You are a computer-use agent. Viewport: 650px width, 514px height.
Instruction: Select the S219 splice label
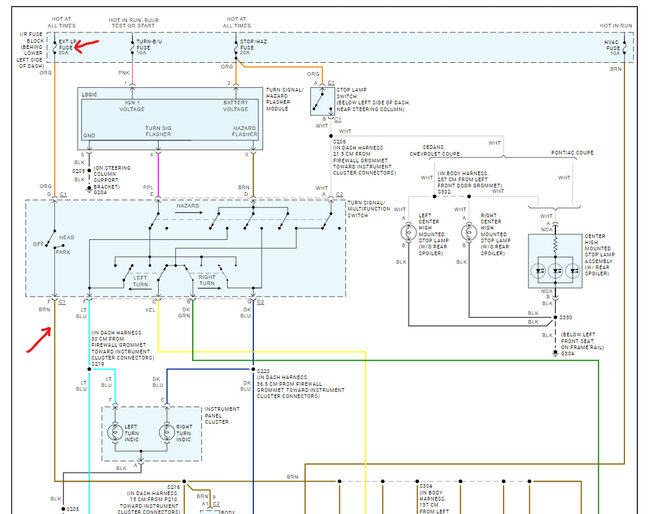(98, 364)
